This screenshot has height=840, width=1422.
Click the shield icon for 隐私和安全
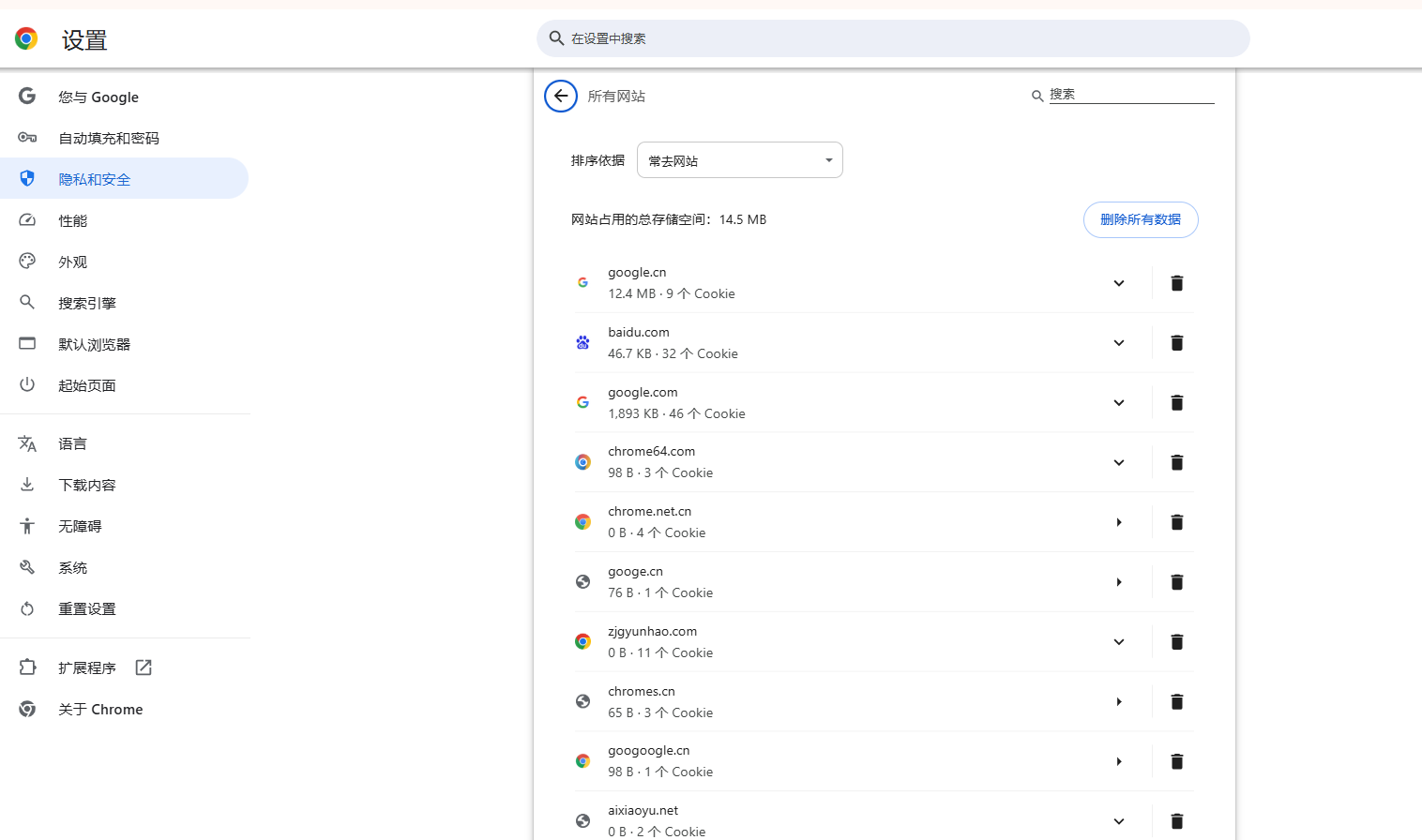[x=27, y=178]
